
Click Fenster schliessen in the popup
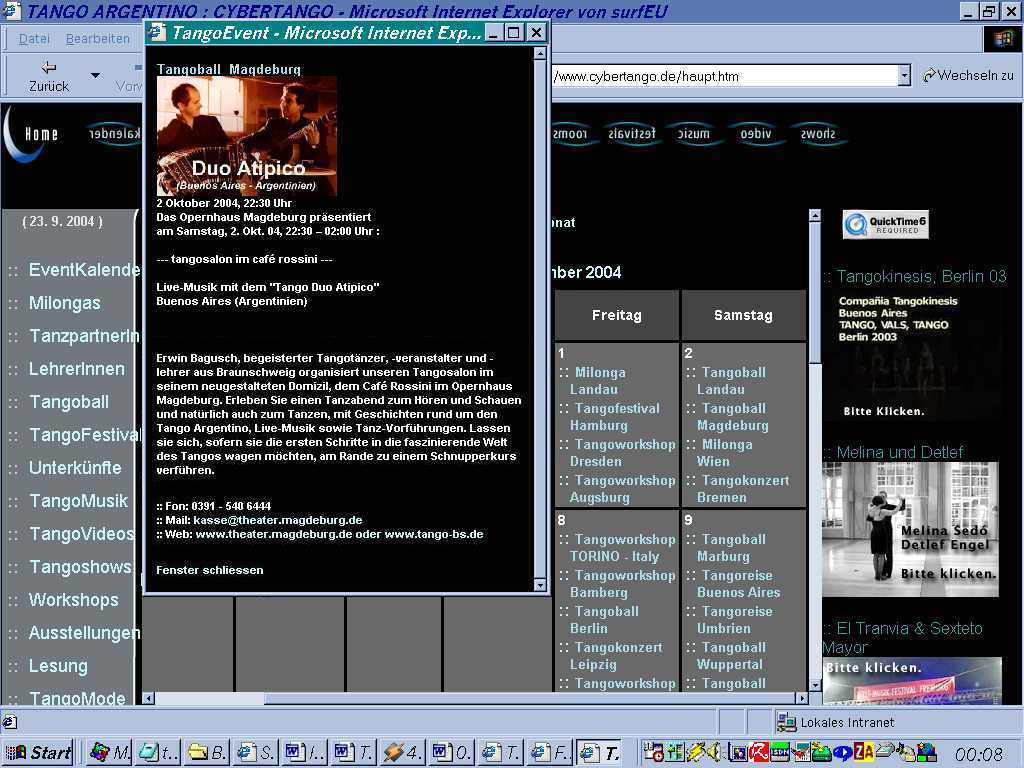(x=210, y=570)
